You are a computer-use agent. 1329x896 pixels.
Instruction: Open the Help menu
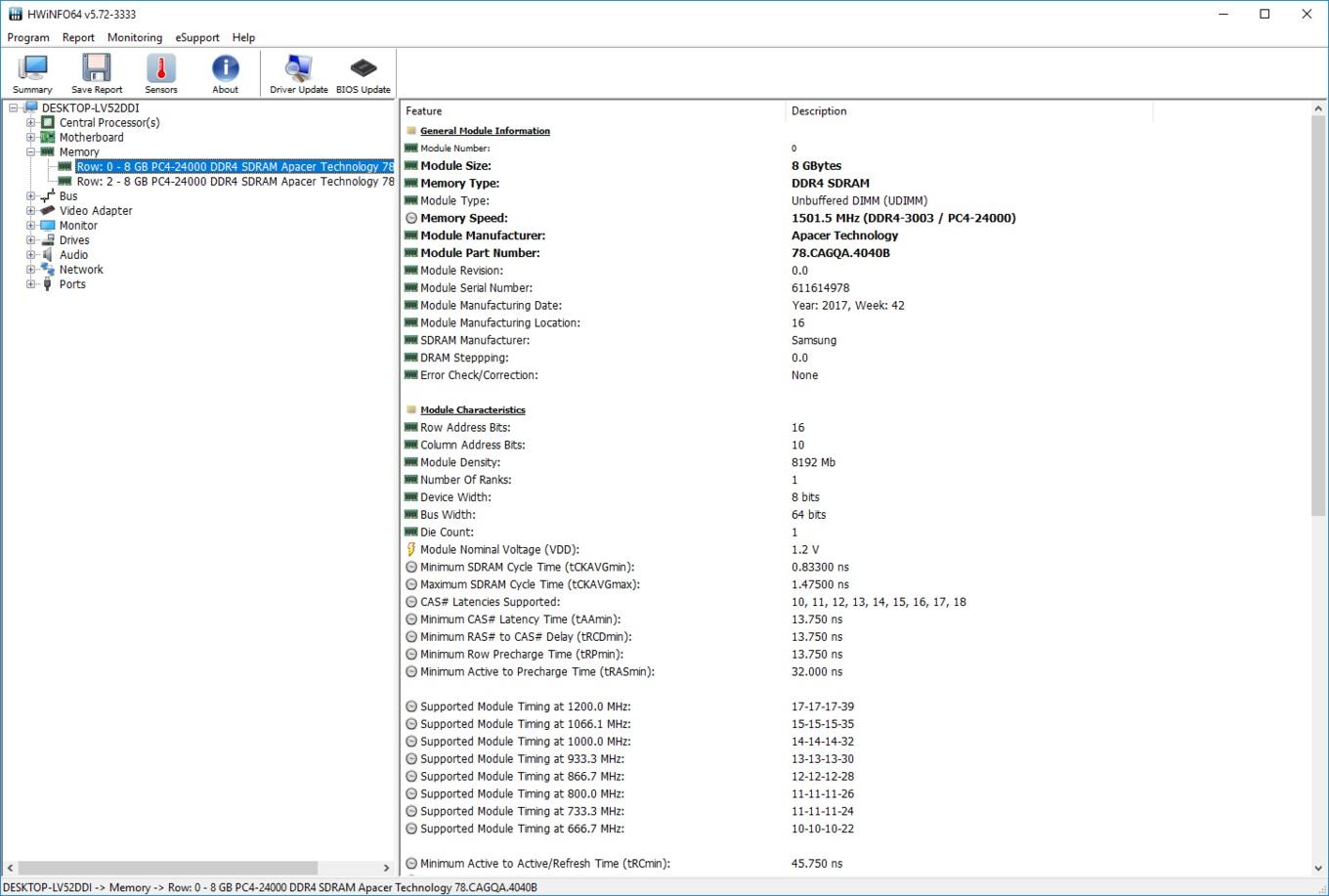tap(243, 37)
